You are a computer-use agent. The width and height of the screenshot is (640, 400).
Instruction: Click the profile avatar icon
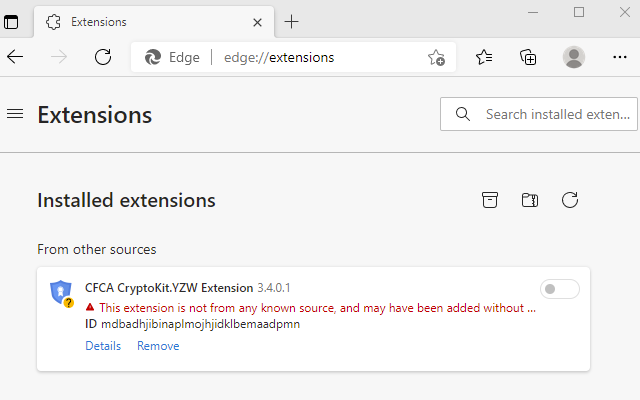click(x=574, y=57)
